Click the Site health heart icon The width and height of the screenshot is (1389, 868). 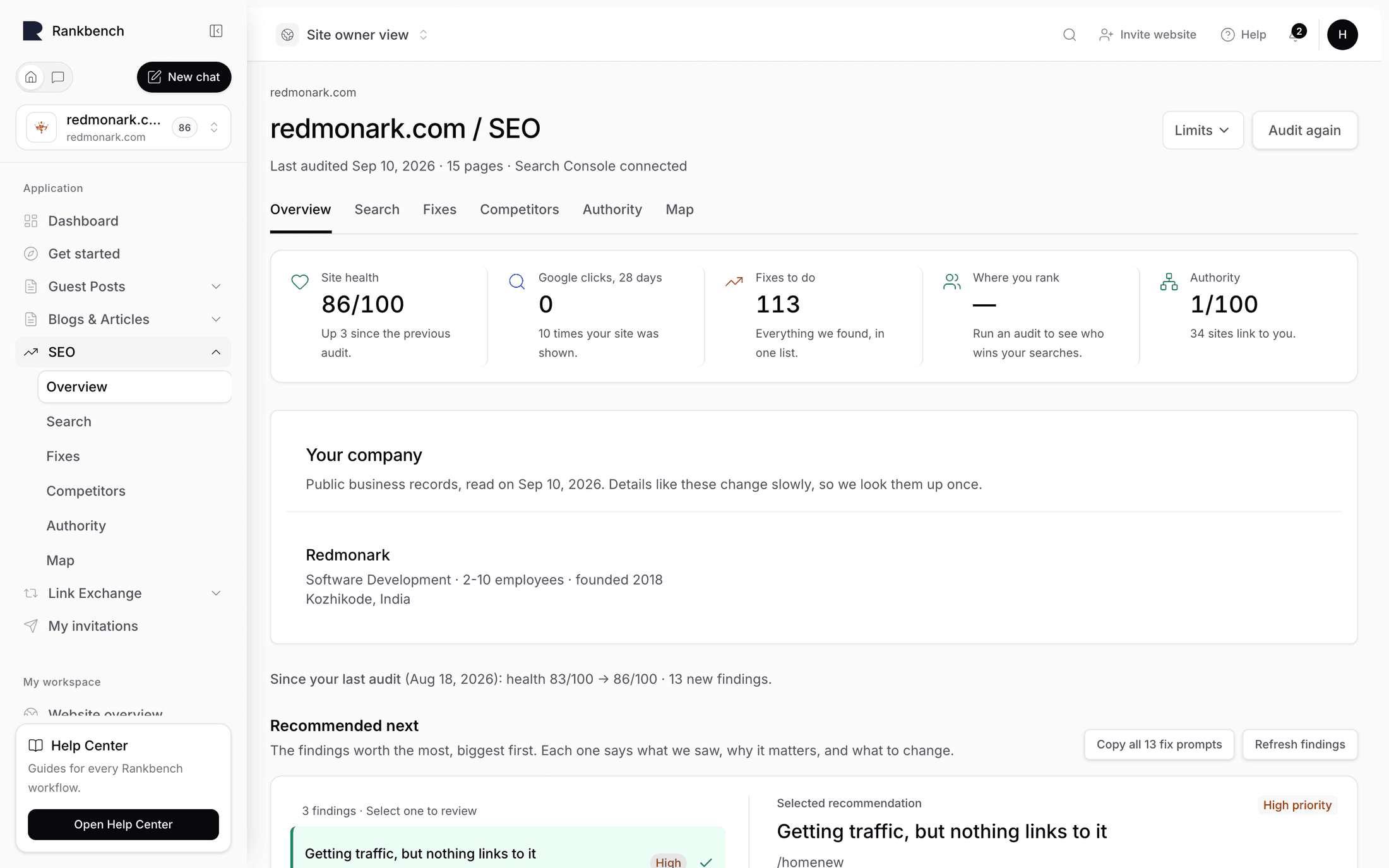(x=300, y=282)
